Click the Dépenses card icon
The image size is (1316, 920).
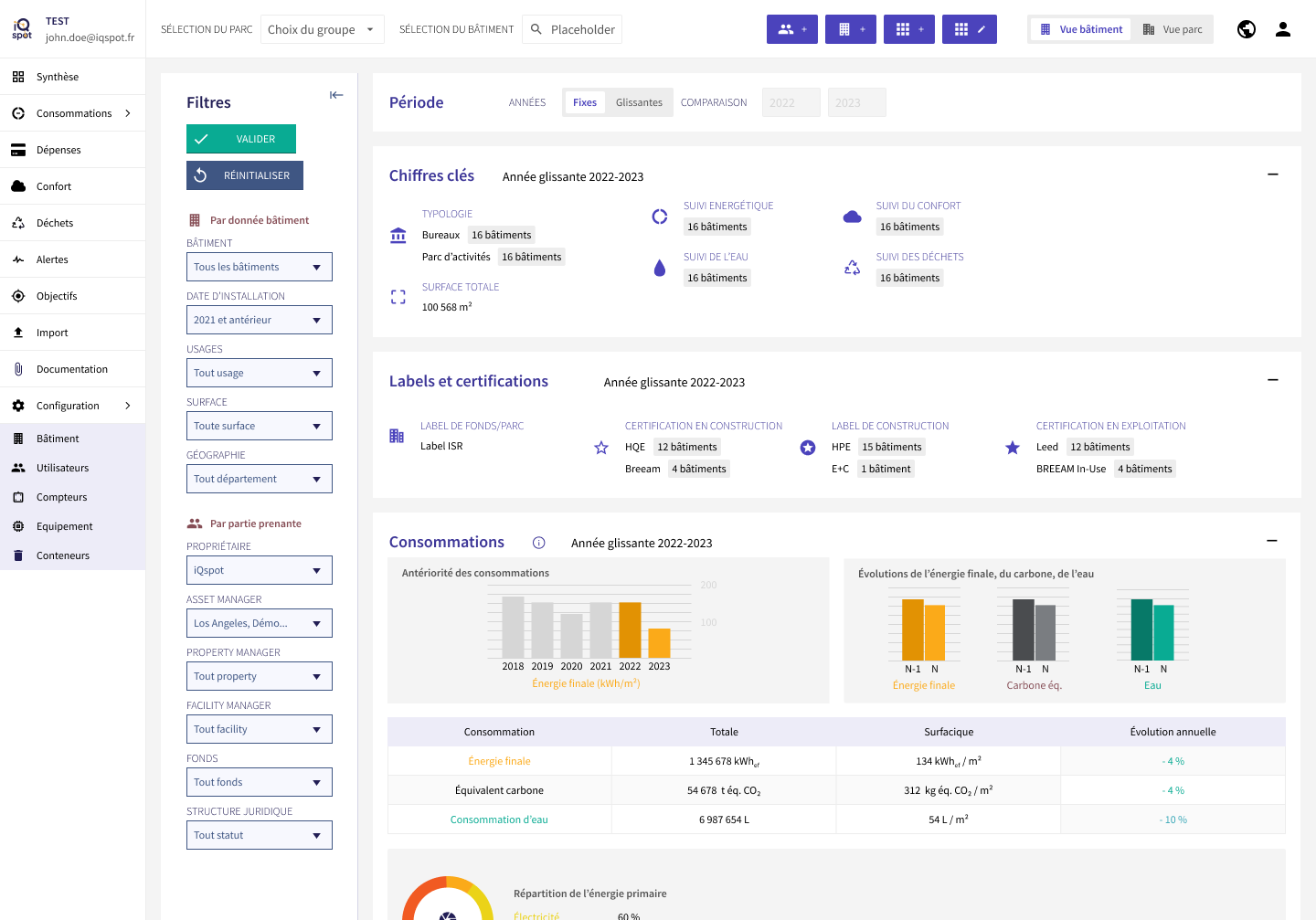coord(18,150)
